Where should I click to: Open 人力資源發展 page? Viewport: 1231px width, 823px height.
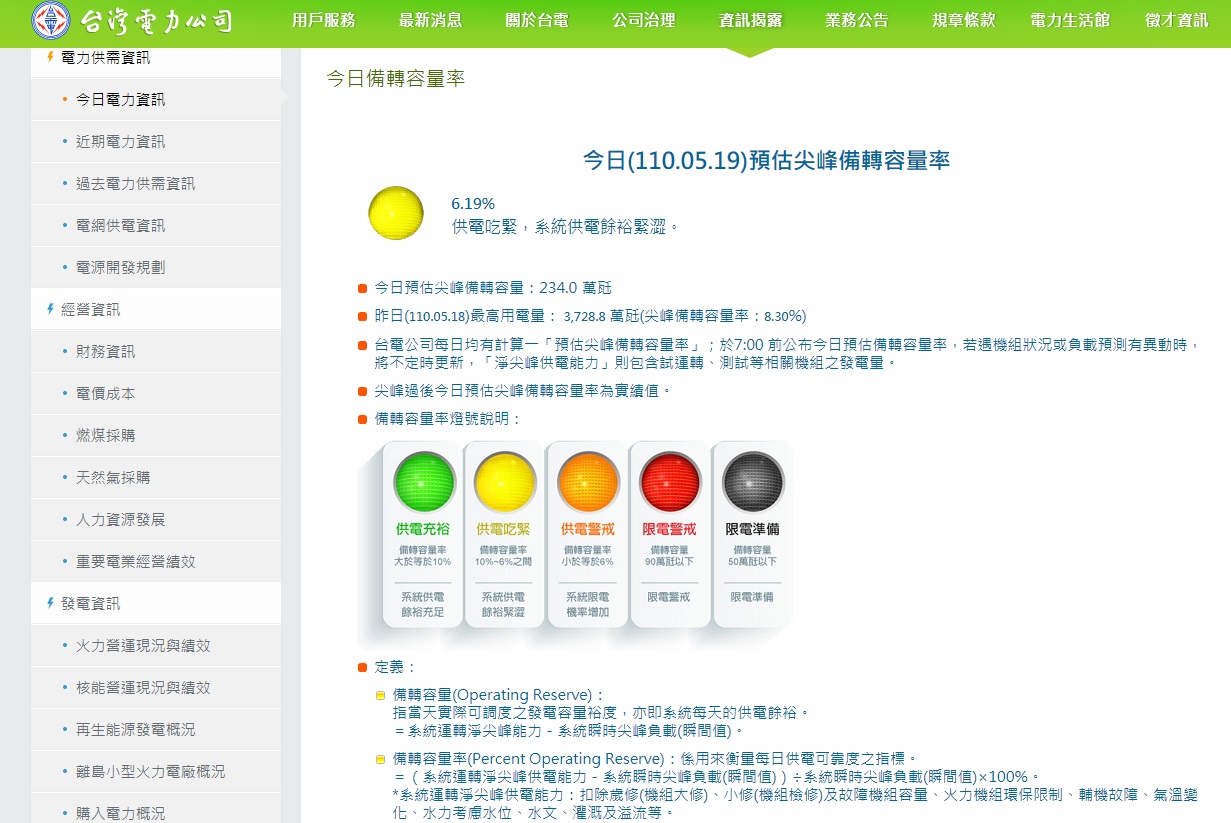point(121,520)
